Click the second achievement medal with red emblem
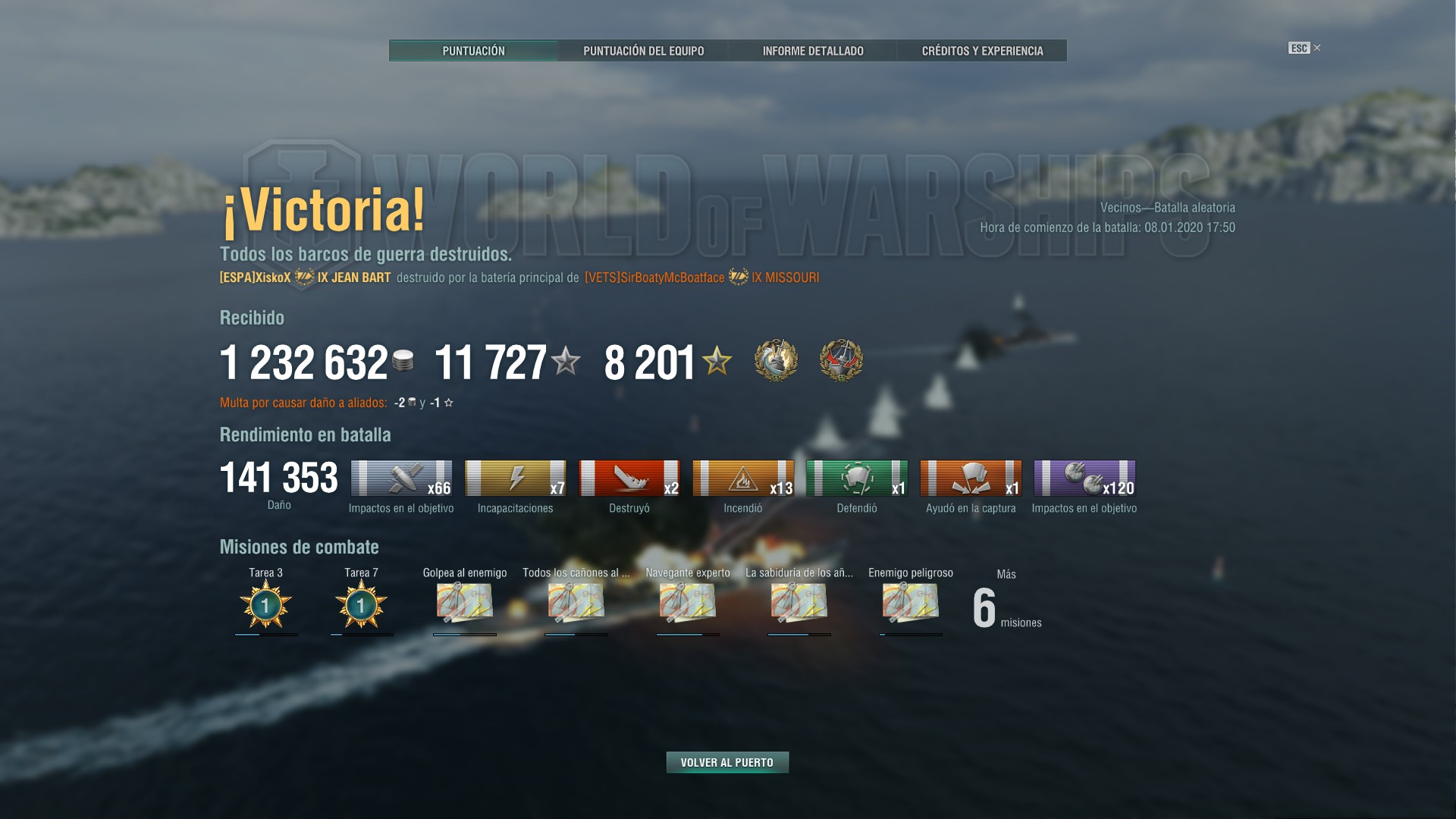The image size is (1456, 819). pyautogui.click(x=841, y=360)
